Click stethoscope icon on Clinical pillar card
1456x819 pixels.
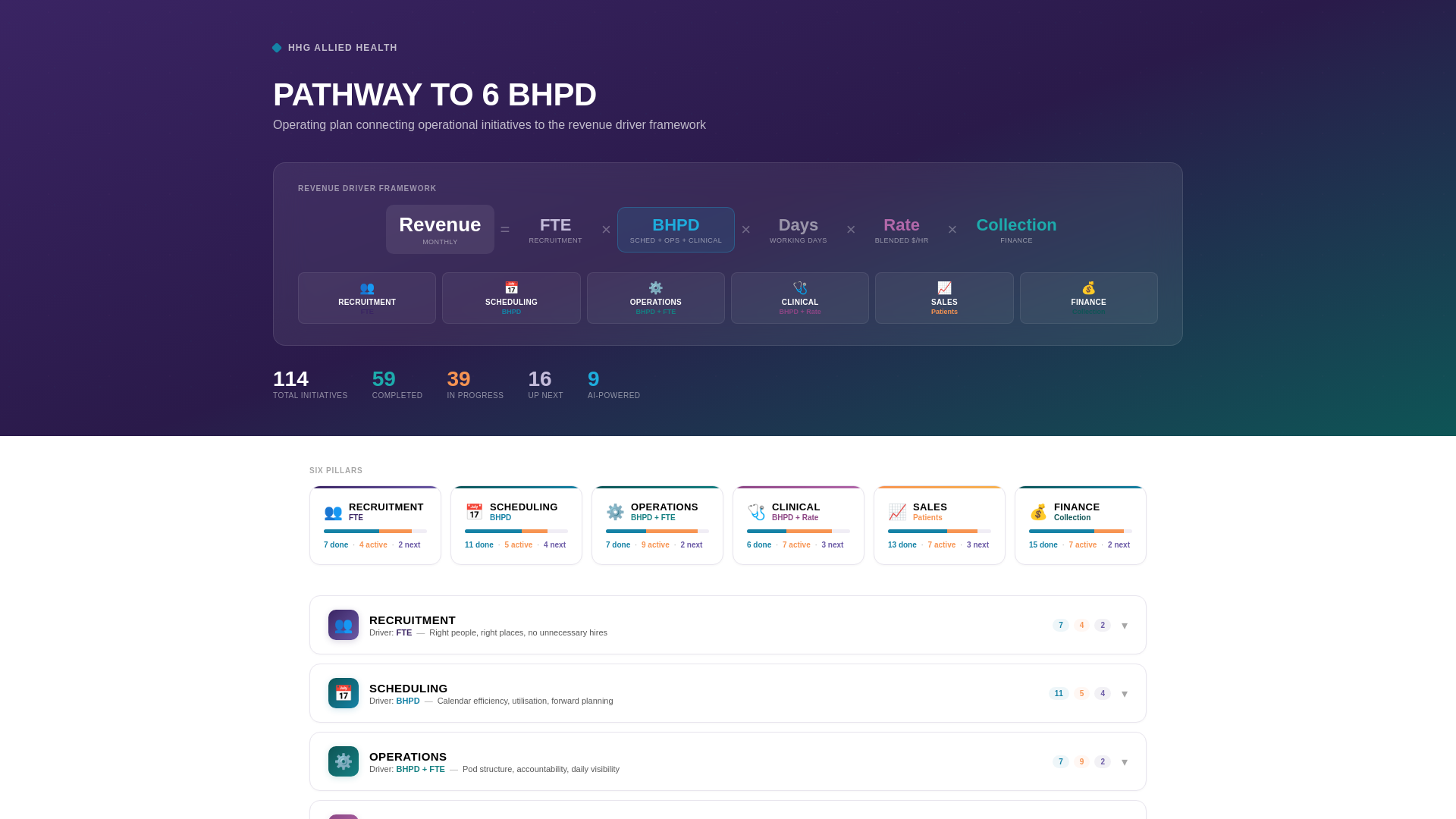pos(756,512)
